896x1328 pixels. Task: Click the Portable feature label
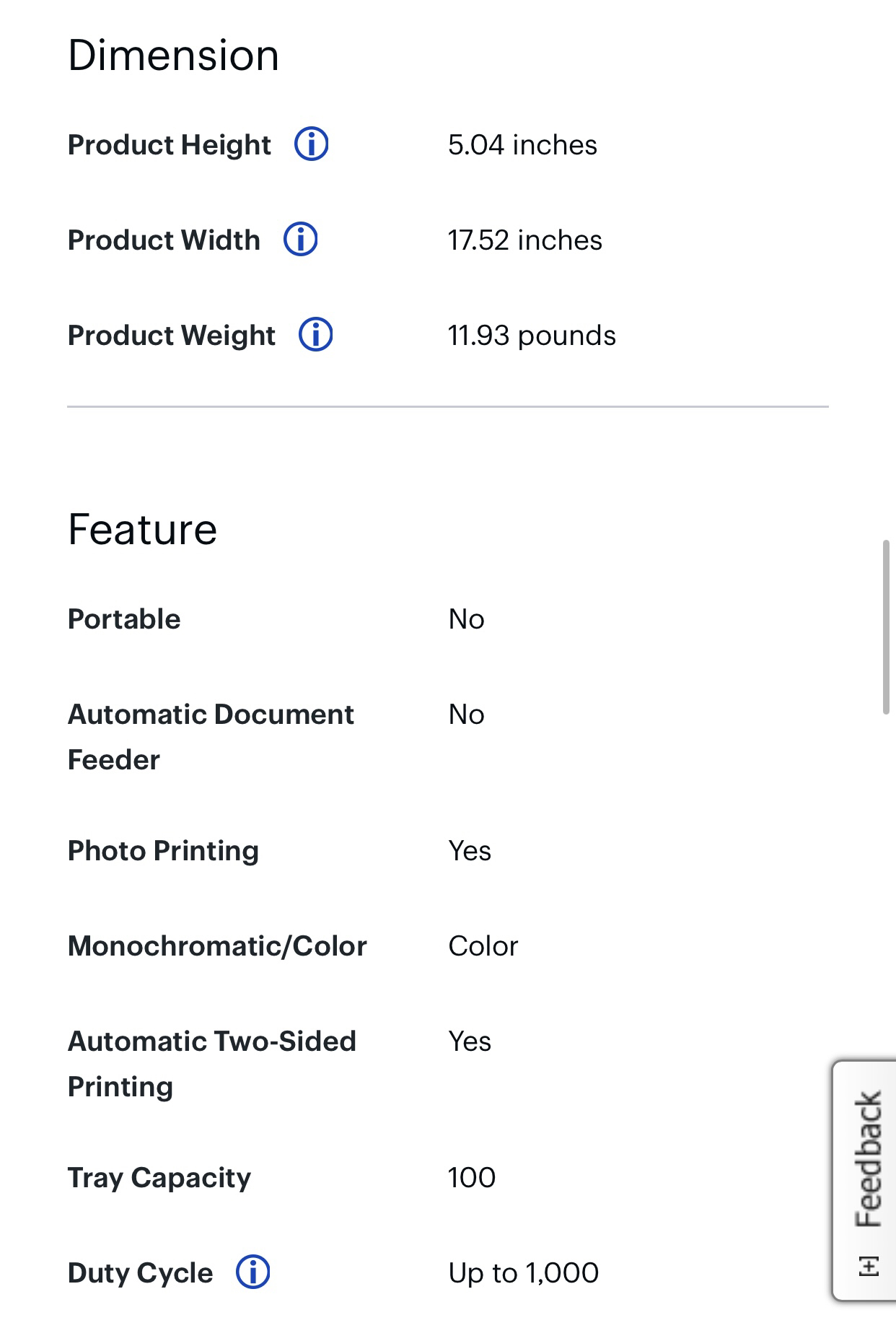pyautogui.click(x=124, y=619)
